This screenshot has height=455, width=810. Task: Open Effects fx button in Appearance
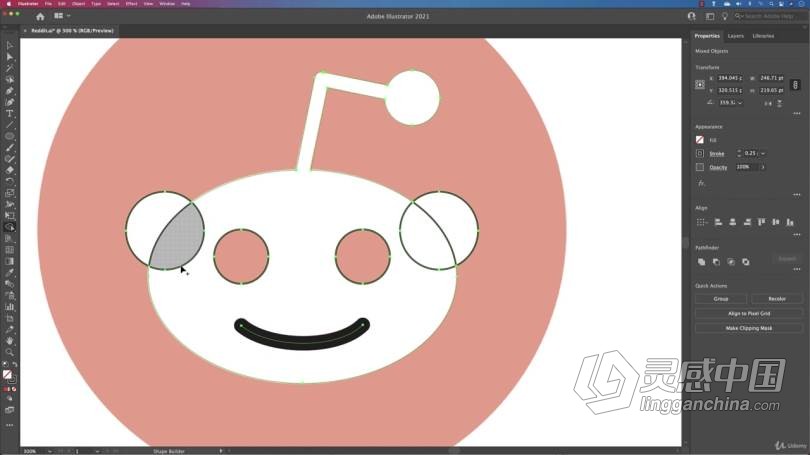click(x=701, y=183)
